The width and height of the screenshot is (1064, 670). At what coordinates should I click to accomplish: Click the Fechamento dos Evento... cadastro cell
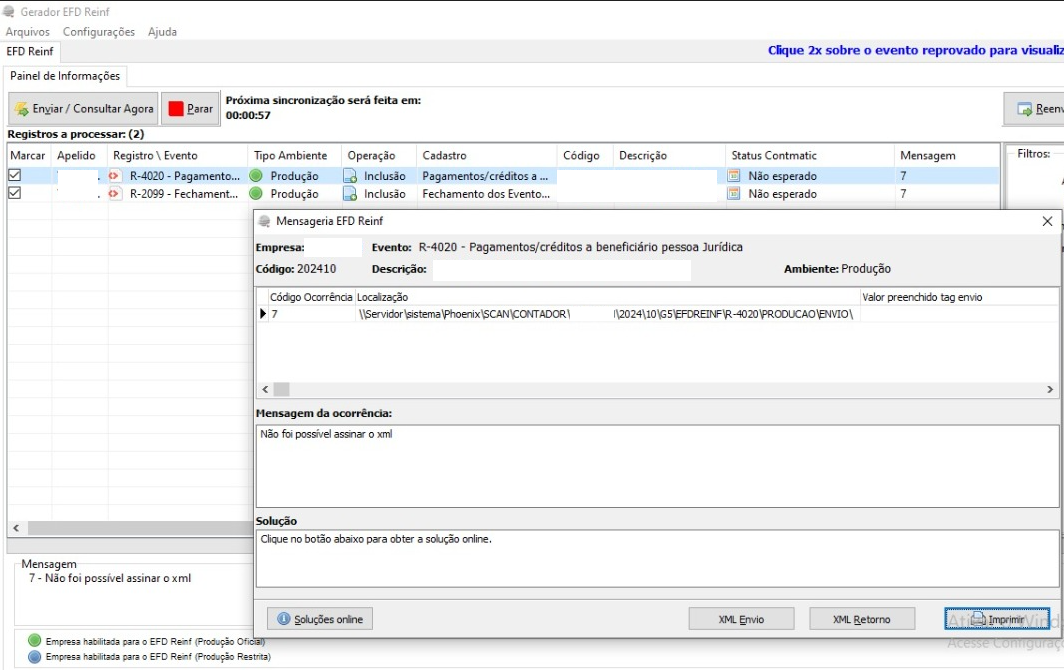486,193
